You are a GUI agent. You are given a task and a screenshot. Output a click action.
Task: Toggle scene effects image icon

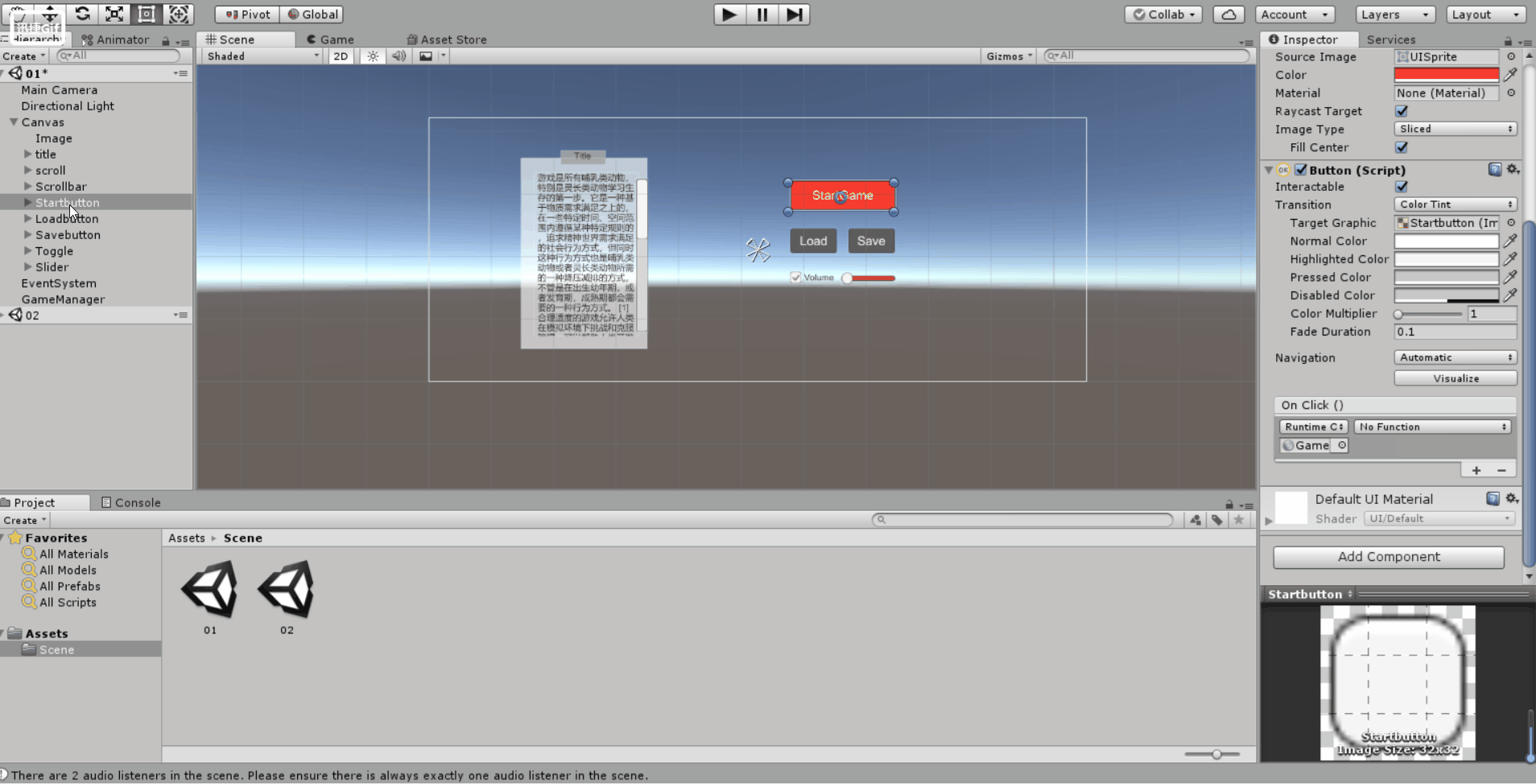(x=426, y=56)
